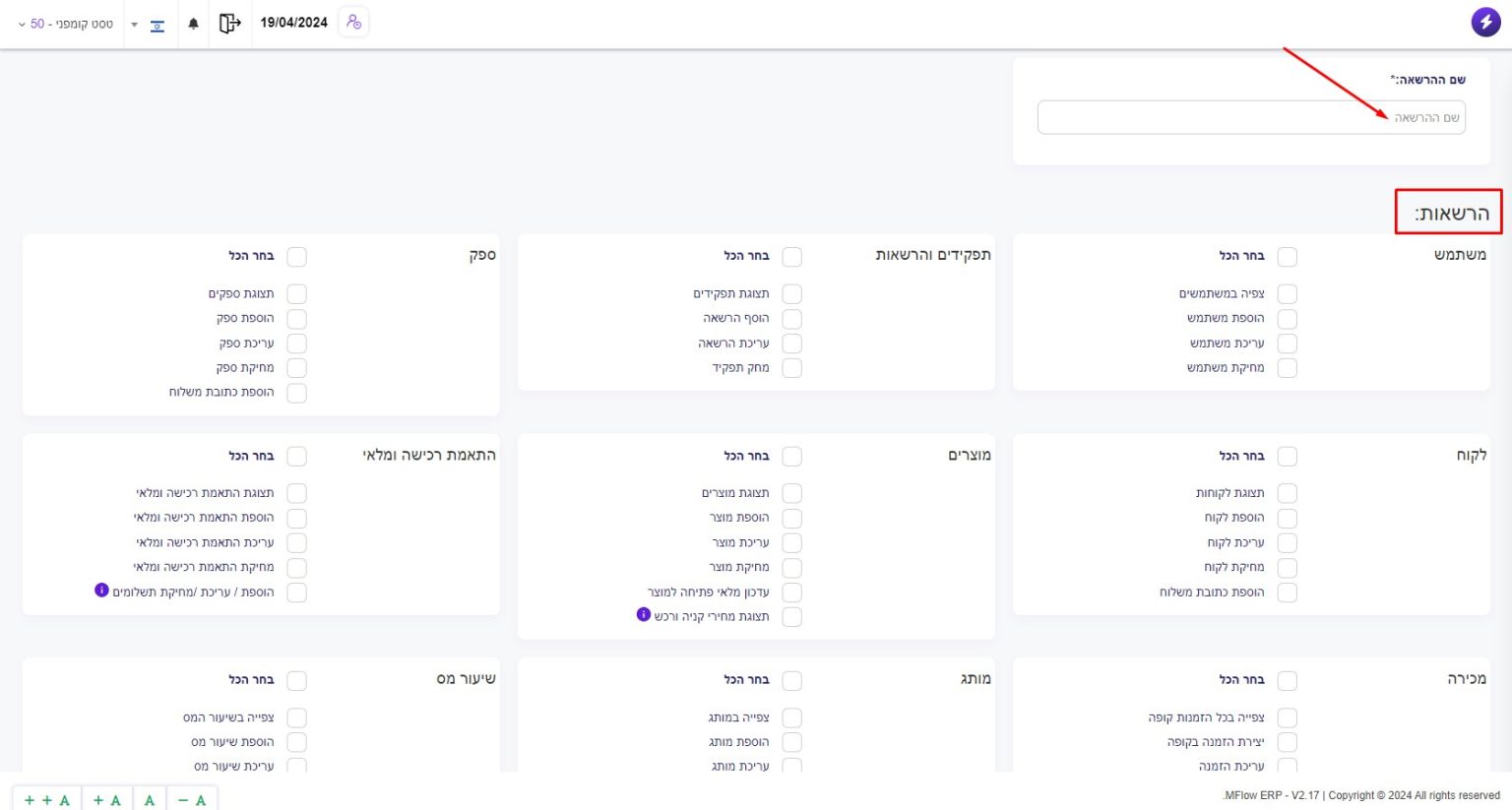The width and height of the screenshot is (1512, 810).
Task: Select all in the תפקידים והרשאות section
Action: click(791, 257)
